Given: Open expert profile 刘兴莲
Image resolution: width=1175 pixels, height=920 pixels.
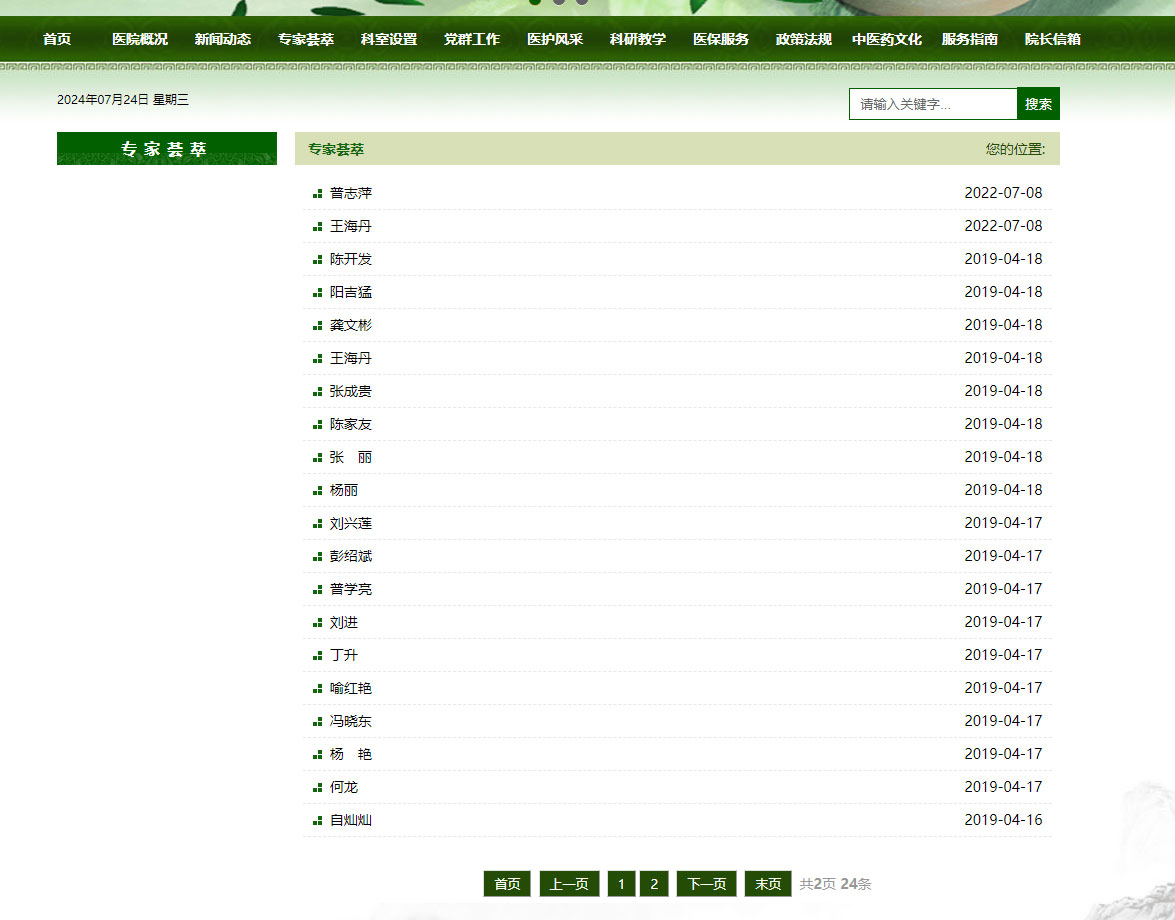Looking at the screenshot, I should (x=351, y=523).
